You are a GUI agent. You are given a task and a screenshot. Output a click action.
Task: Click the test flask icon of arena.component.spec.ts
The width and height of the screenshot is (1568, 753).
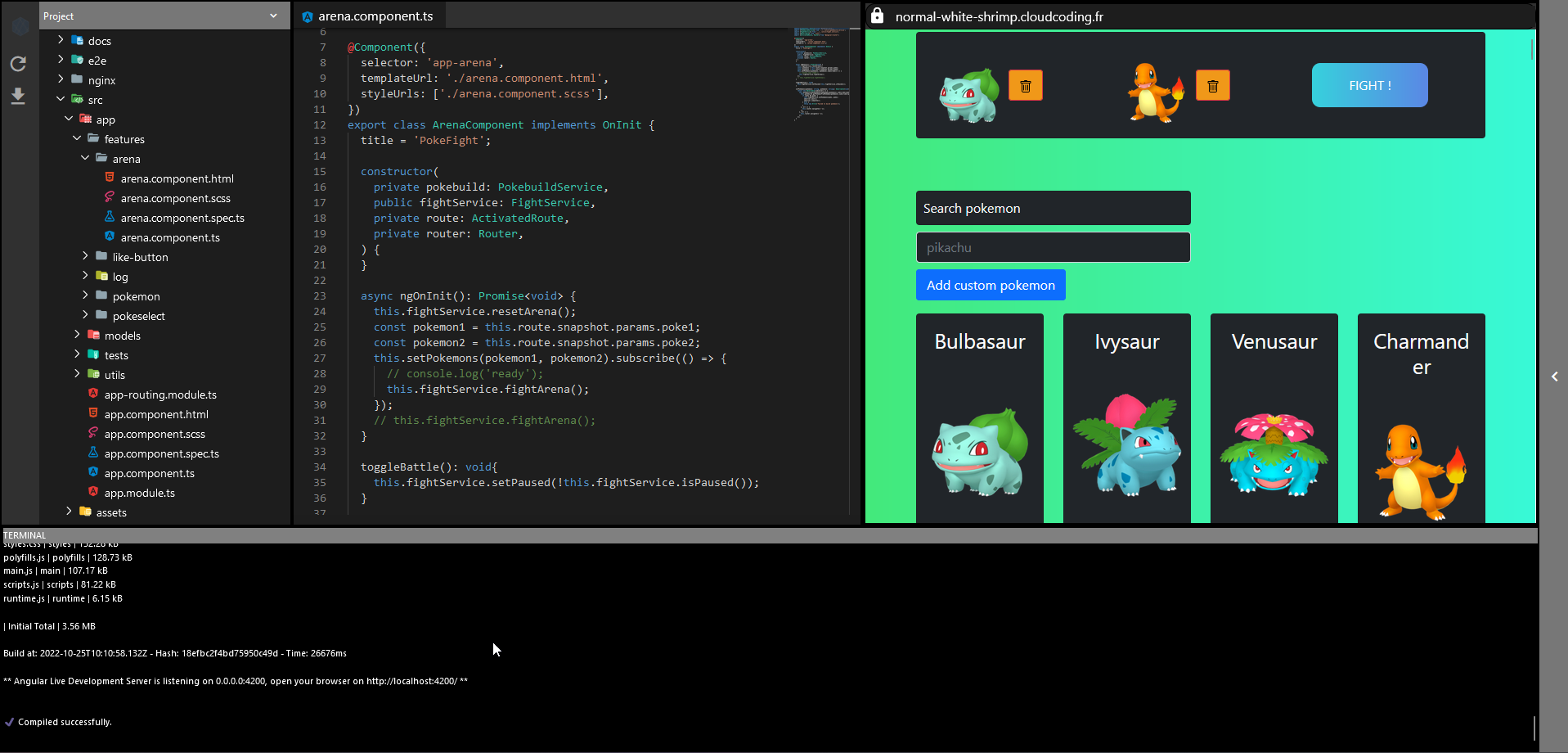tap(110, 217)
